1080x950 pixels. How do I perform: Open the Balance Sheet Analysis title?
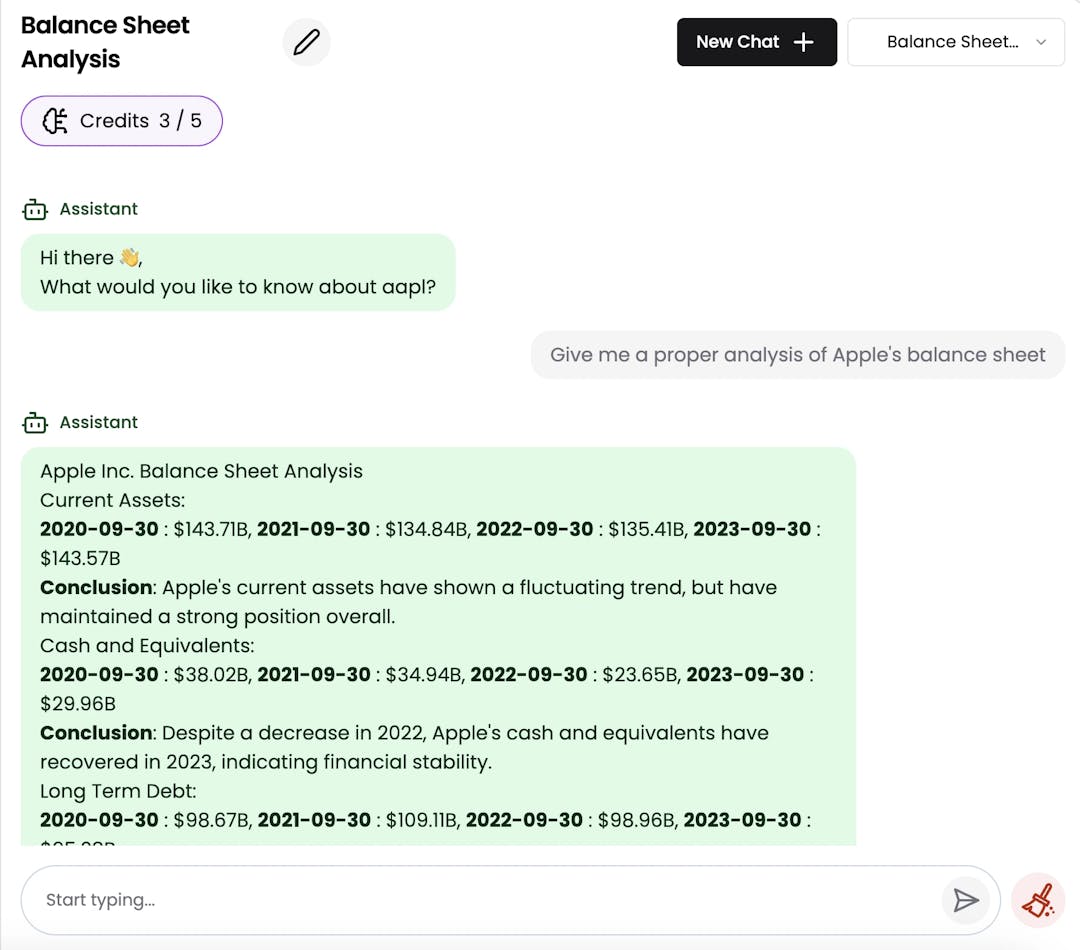[x=105, y=42]
